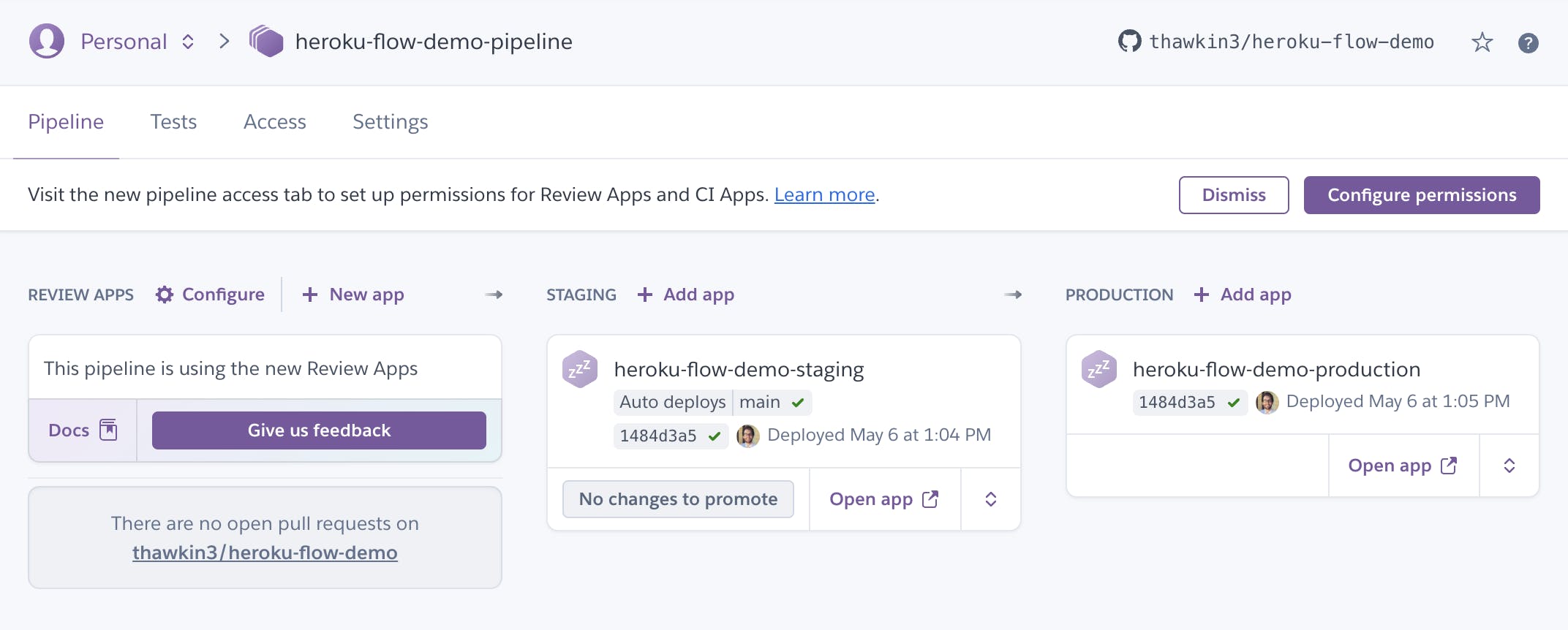Open the production app with Open app
Viewport: 1568px width, 630px height.
(1403, 466)
